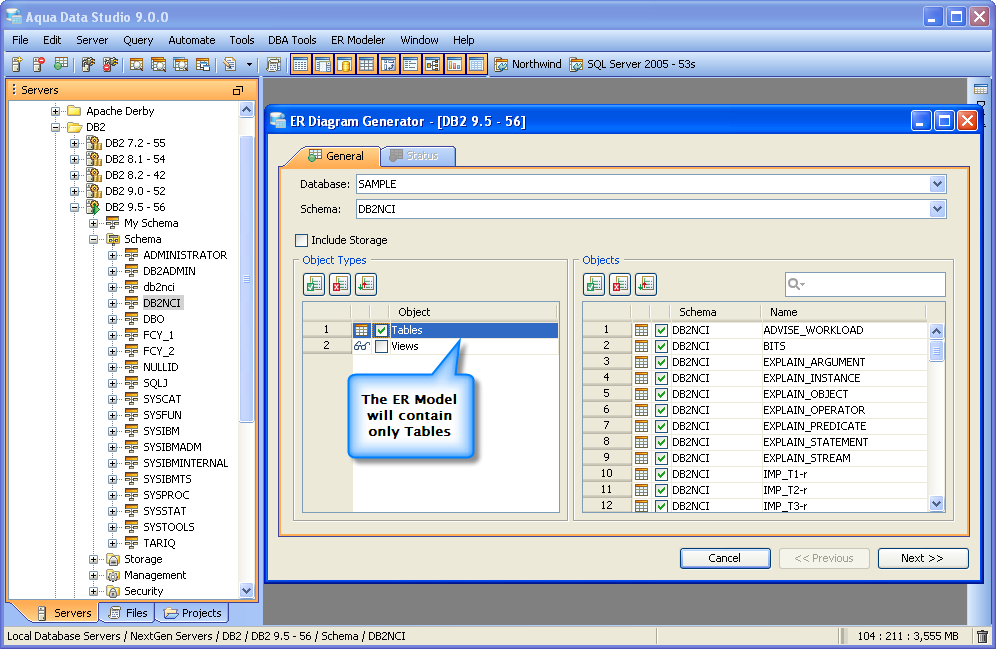Click Check All in Object Types
The image size is (996, 649).
tap(314, 284)
